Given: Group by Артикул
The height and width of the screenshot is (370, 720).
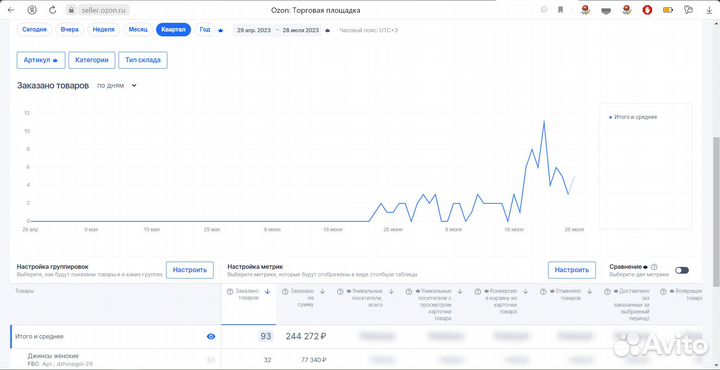Looking at the screenshot, I should coord(41,60).
